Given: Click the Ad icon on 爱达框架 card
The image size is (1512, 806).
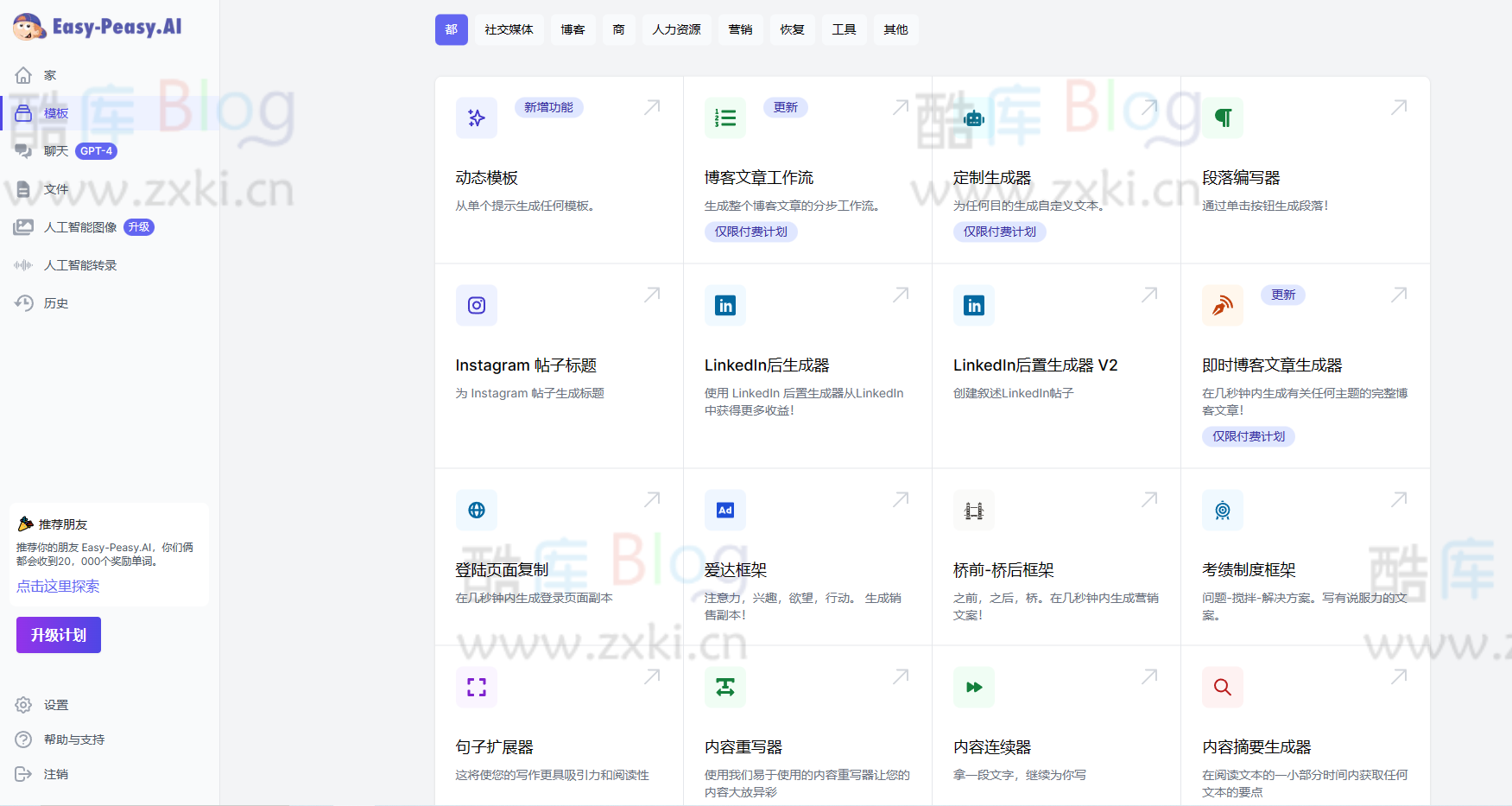Looking at the screenshot, I should 724,510.
